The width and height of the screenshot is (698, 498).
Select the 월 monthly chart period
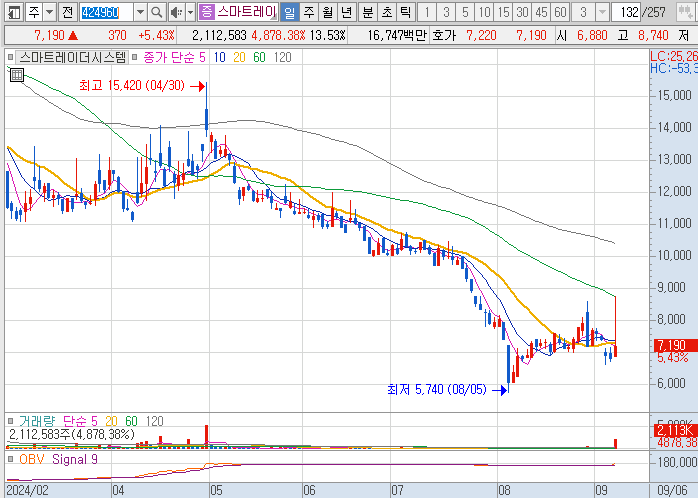pyautogui.click(x=328, y=12)
